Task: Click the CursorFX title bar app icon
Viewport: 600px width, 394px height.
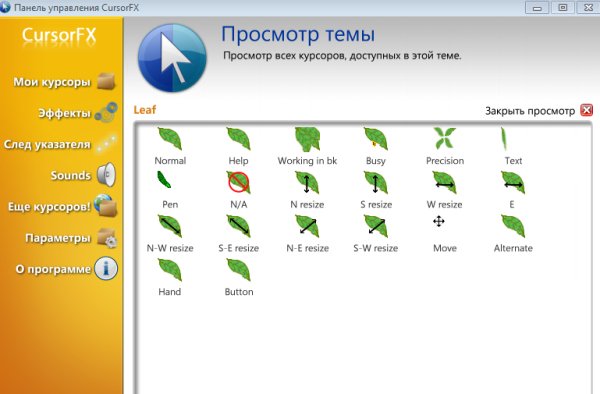Action: 5,7
